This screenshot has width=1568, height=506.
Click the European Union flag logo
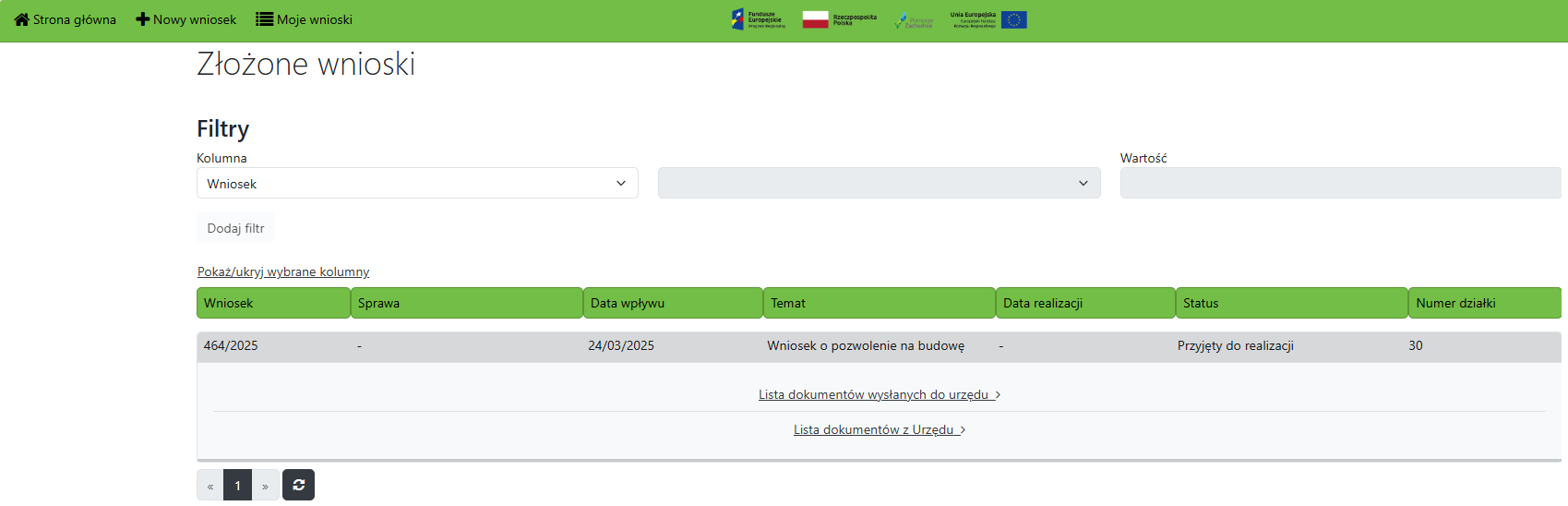[1013, 19]
